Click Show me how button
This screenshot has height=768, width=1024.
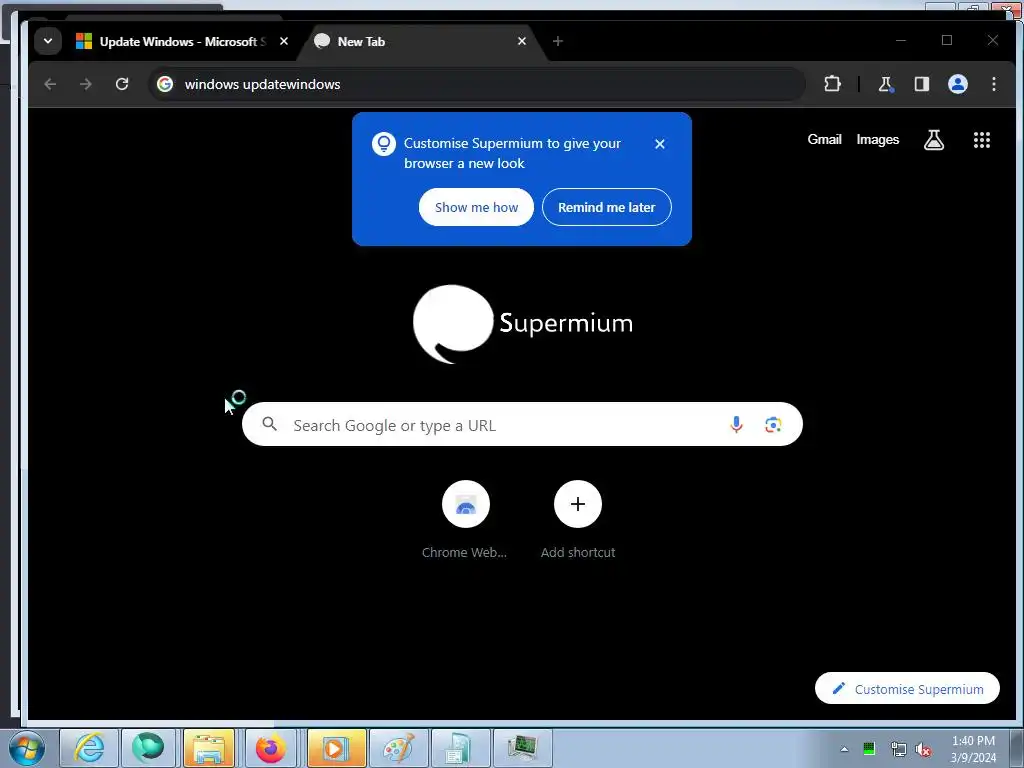click(x=476, y=207)
